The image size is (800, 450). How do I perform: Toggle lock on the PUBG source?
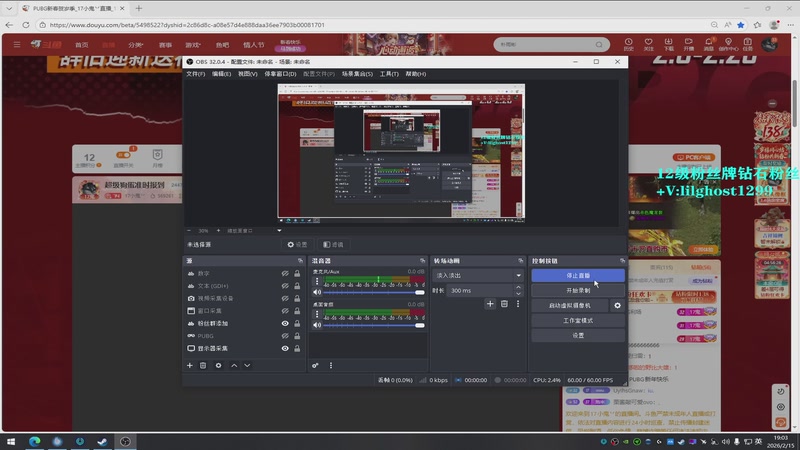point(297,336)
